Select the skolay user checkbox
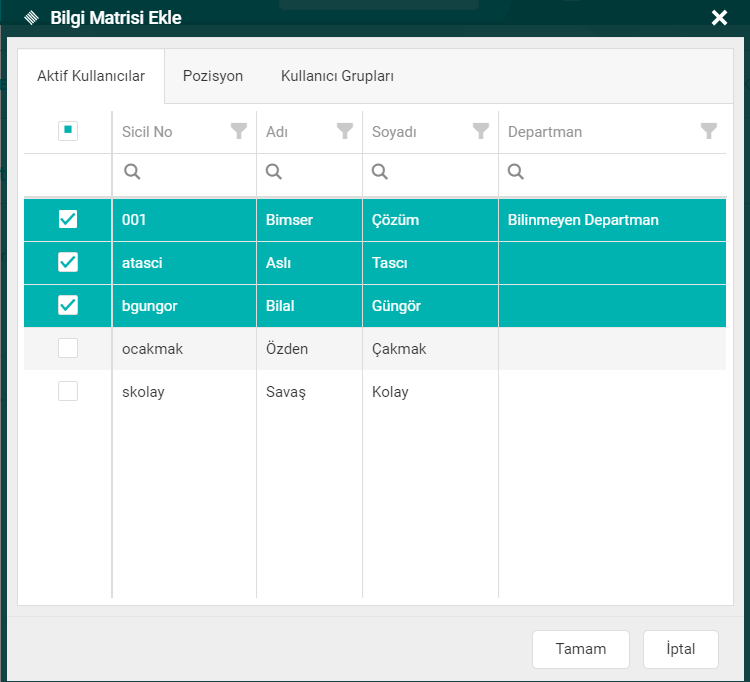This screenshot has width=750, height=682. (68, 392)
